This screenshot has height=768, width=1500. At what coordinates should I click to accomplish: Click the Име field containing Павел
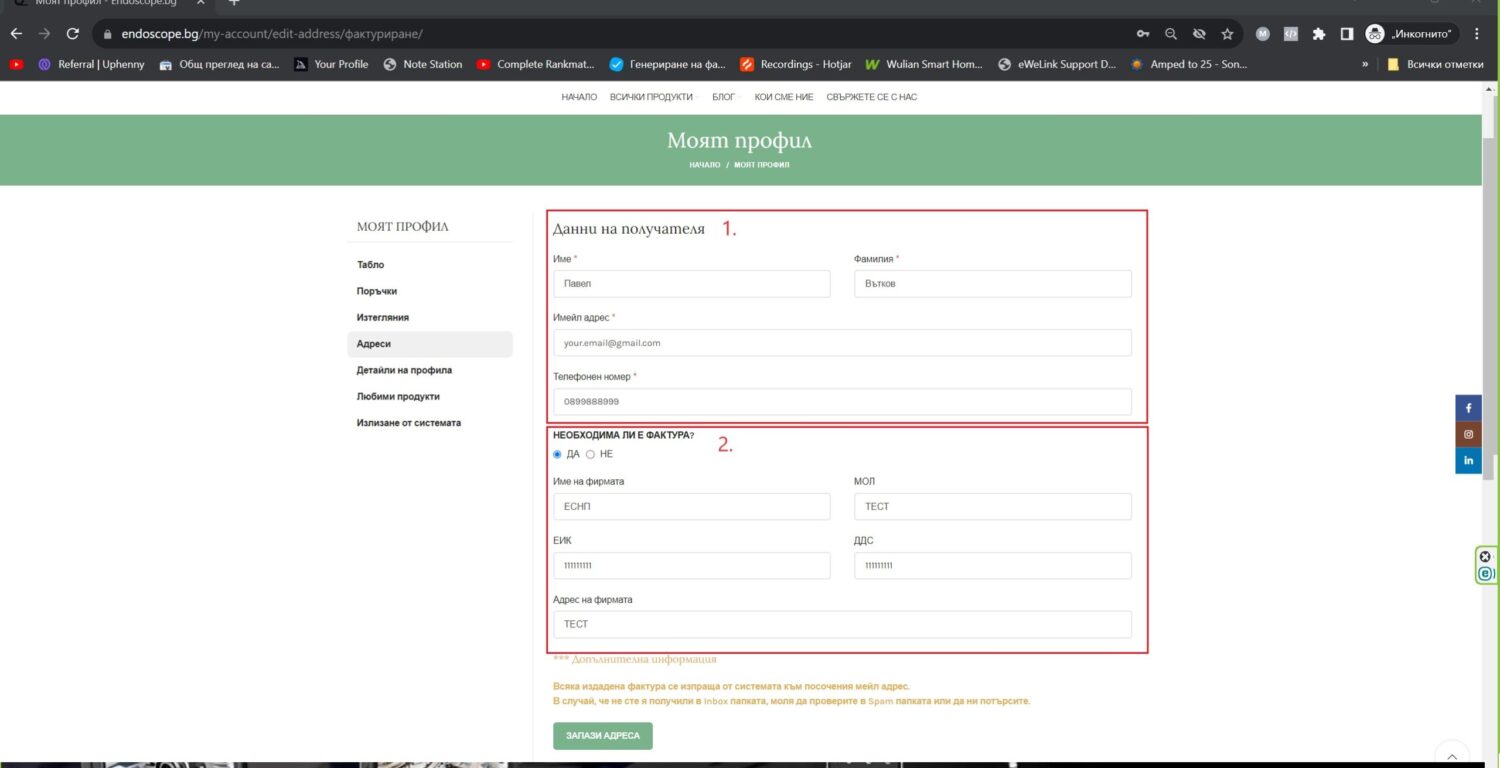[x=691, y=284]
